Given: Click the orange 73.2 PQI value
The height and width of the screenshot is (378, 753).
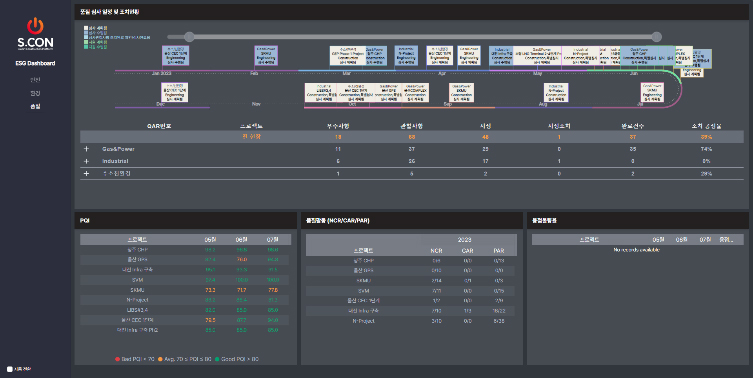Looking at the screenshot, I should (x=210, y=290).
